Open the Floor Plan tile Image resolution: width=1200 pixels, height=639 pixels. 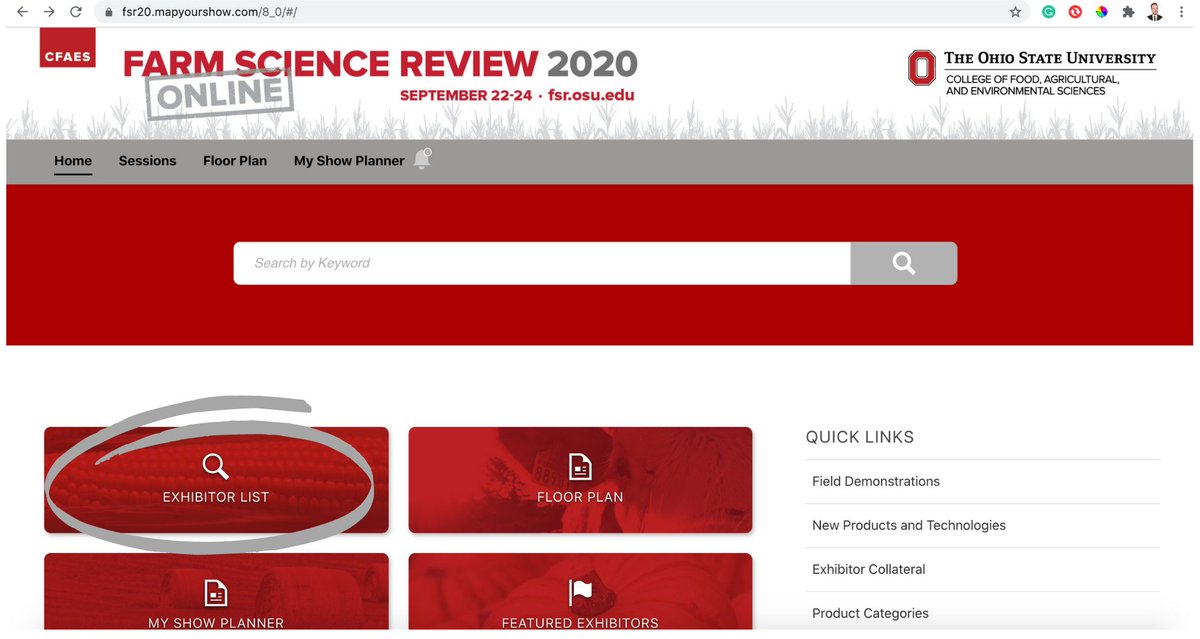pyautogui.click(x=580, y=480)
